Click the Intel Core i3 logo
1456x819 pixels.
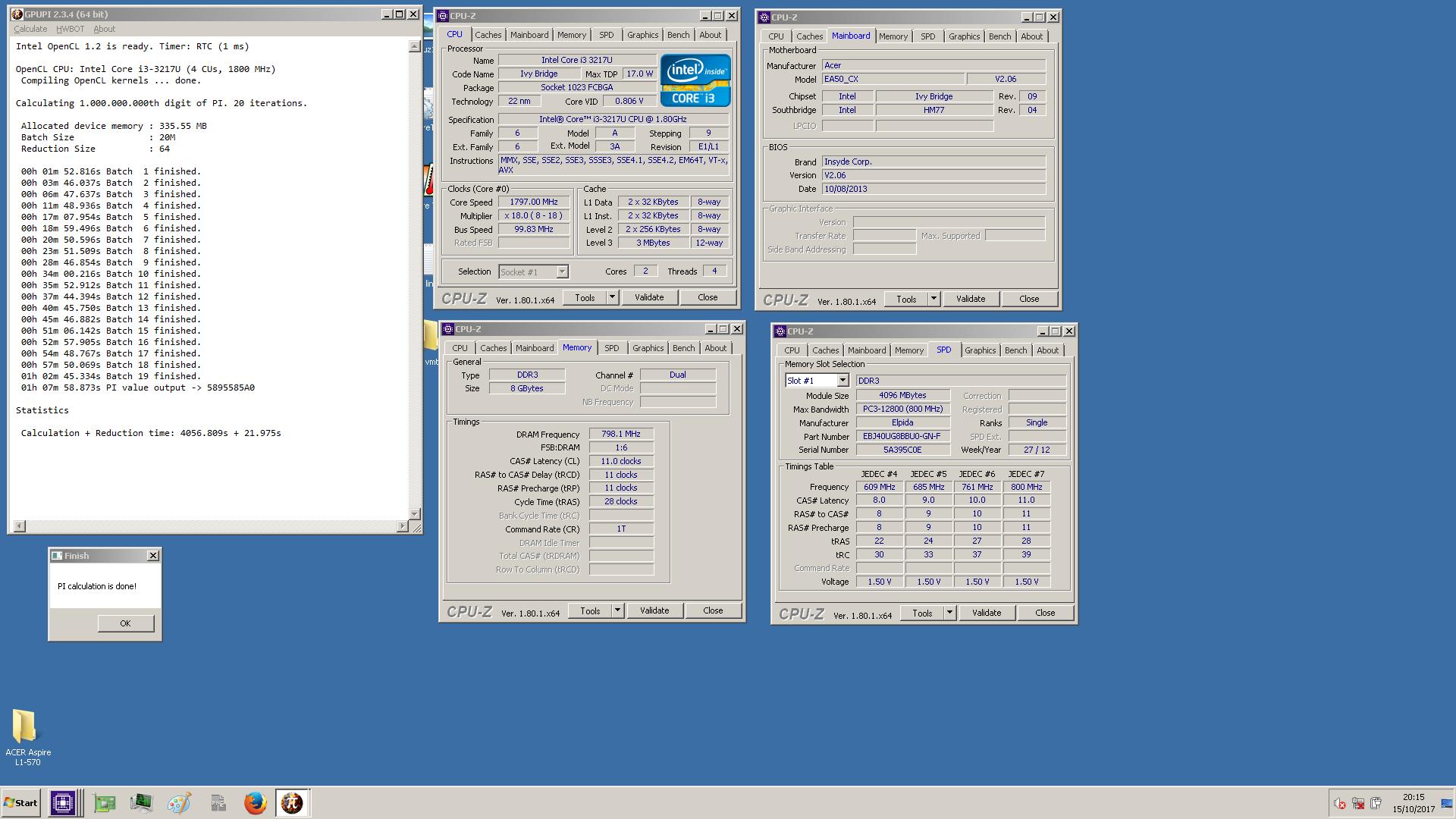695,80
